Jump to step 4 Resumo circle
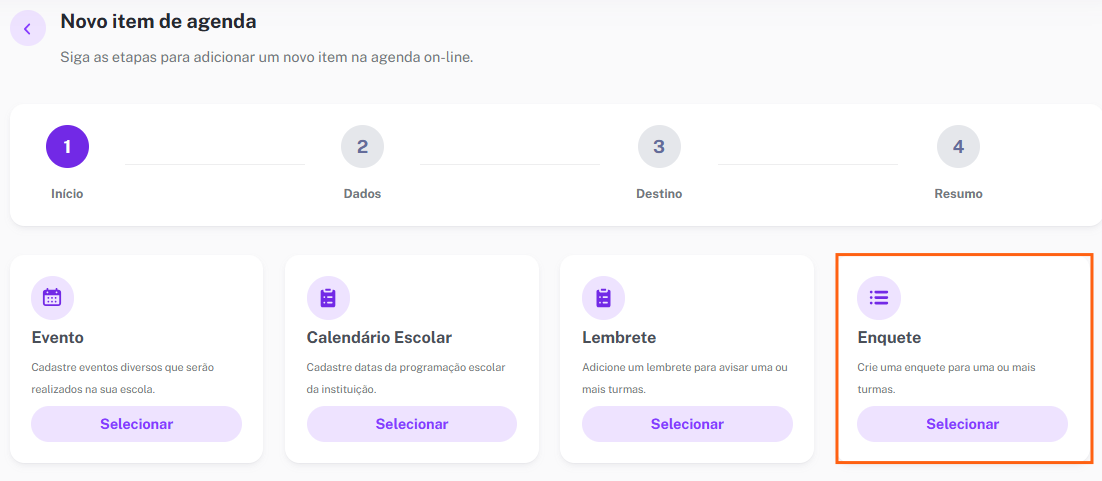Screen dimensions: 1102x481 [x=959, y=146]
